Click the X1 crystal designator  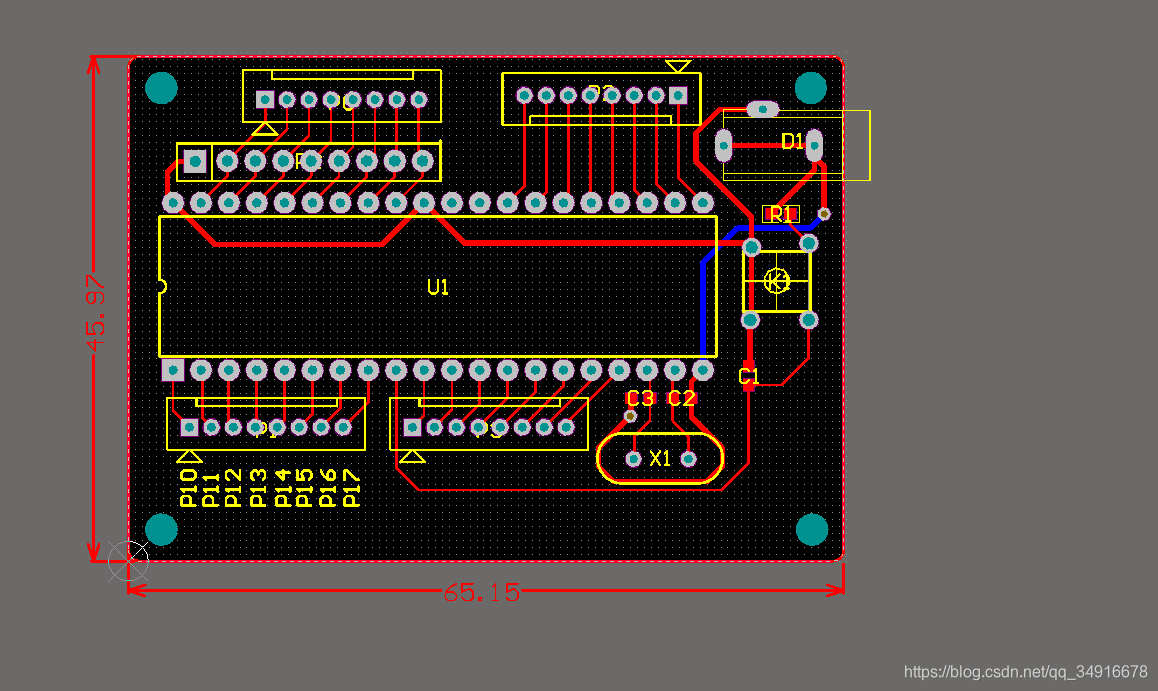click(x=660, y=458)
